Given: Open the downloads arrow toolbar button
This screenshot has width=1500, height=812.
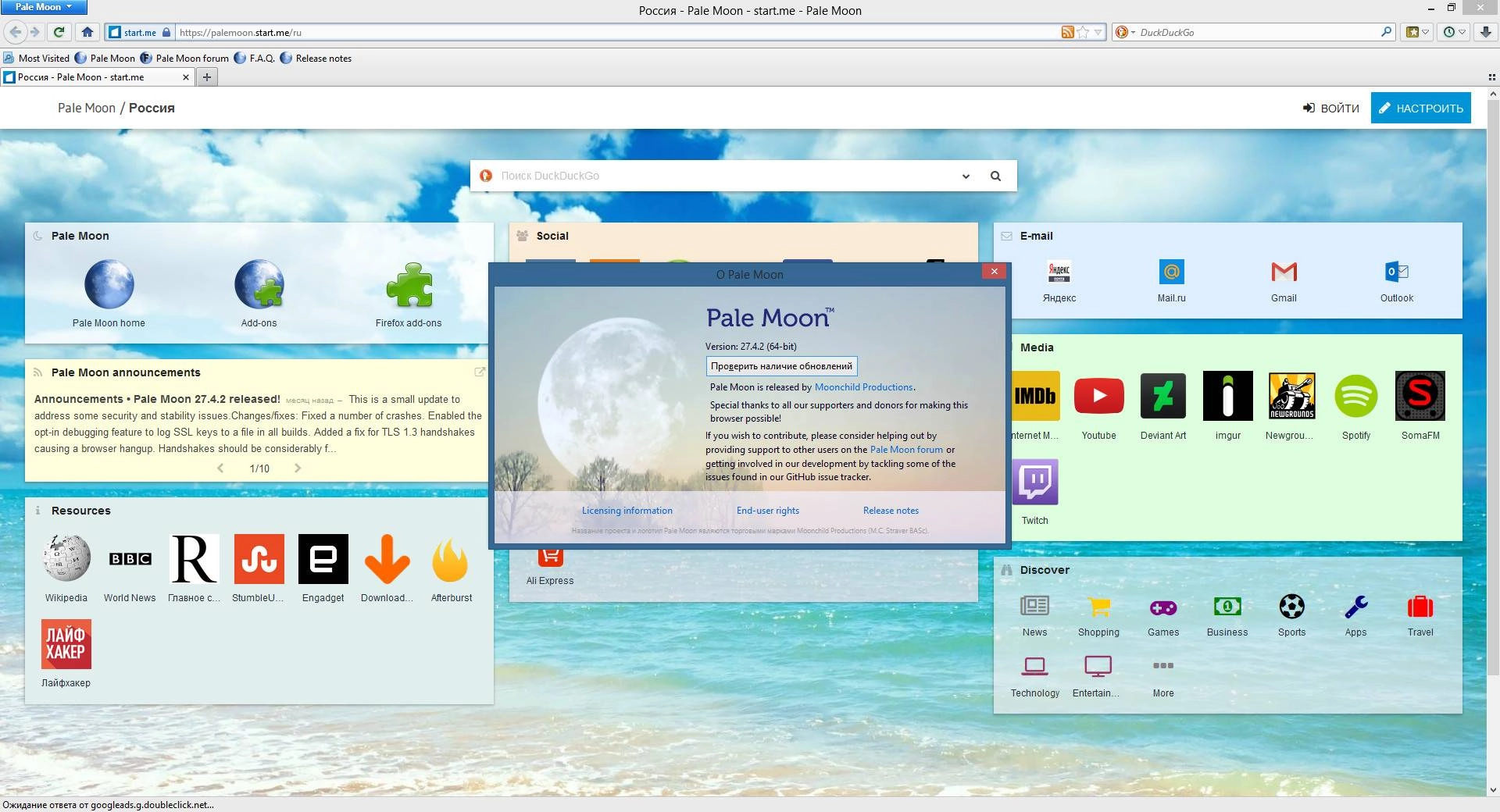Looking at the screenshot, I should (1487, 32).
